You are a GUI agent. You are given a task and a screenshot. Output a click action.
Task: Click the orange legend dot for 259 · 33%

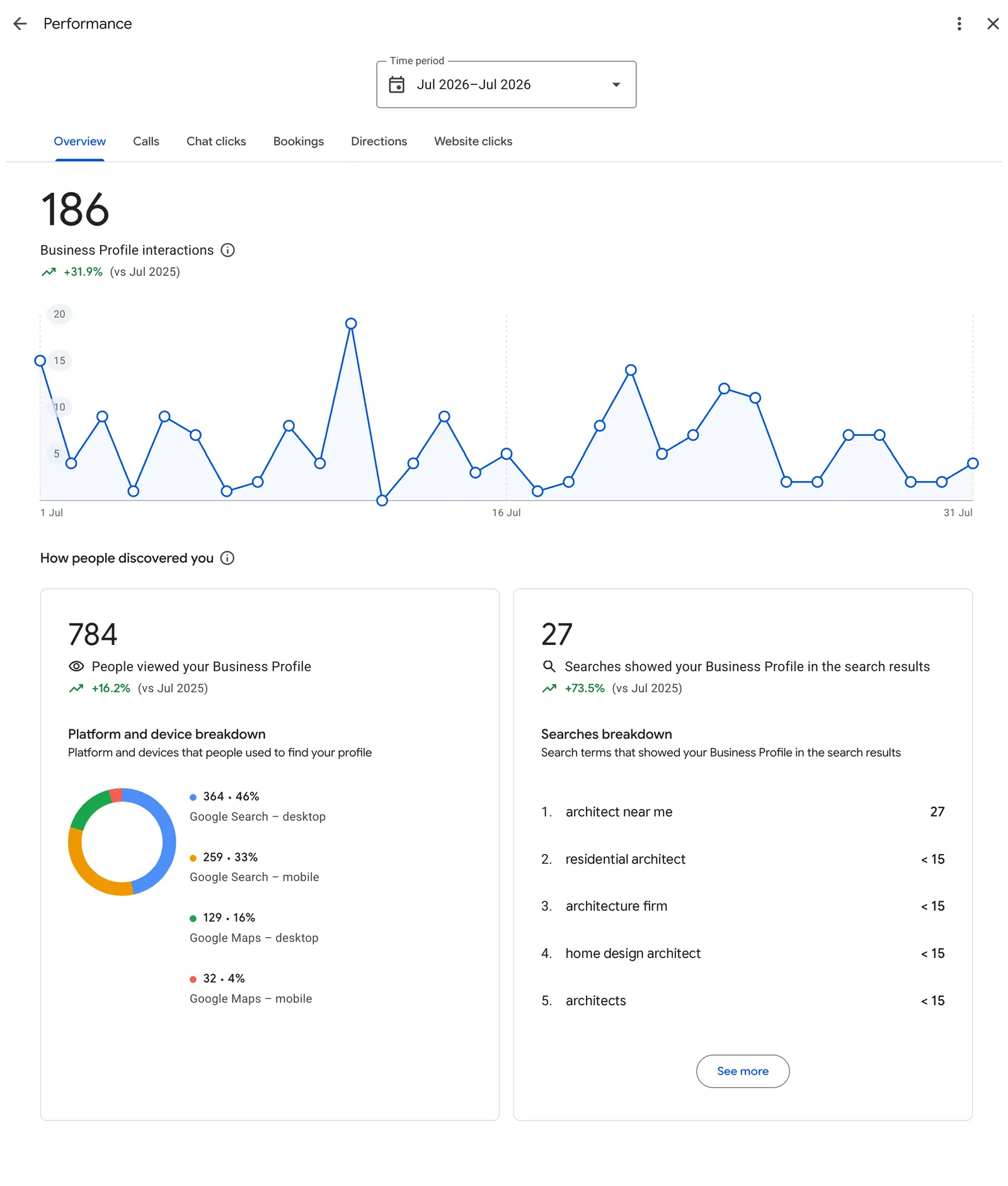tap(193, 858)
